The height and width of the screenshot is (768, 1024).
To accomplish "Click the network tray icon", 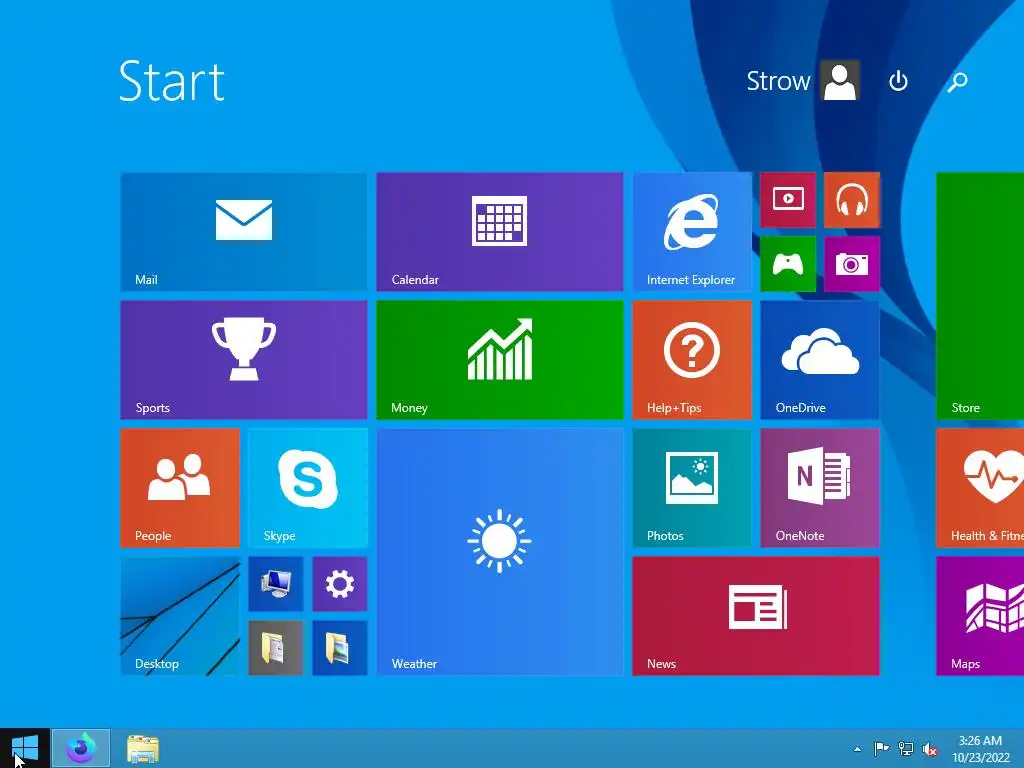I will (906, 748).
